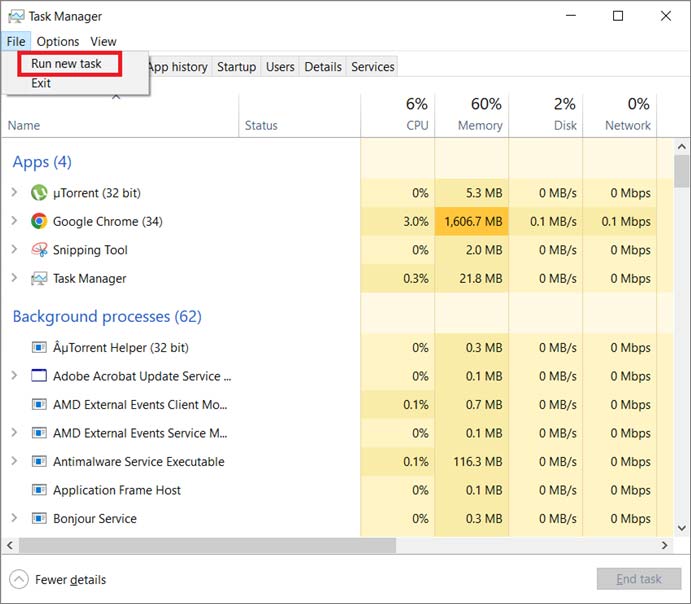Switch to the Startup tab
The width and height of the screenshot is (691, 604).
click(236, 67)
